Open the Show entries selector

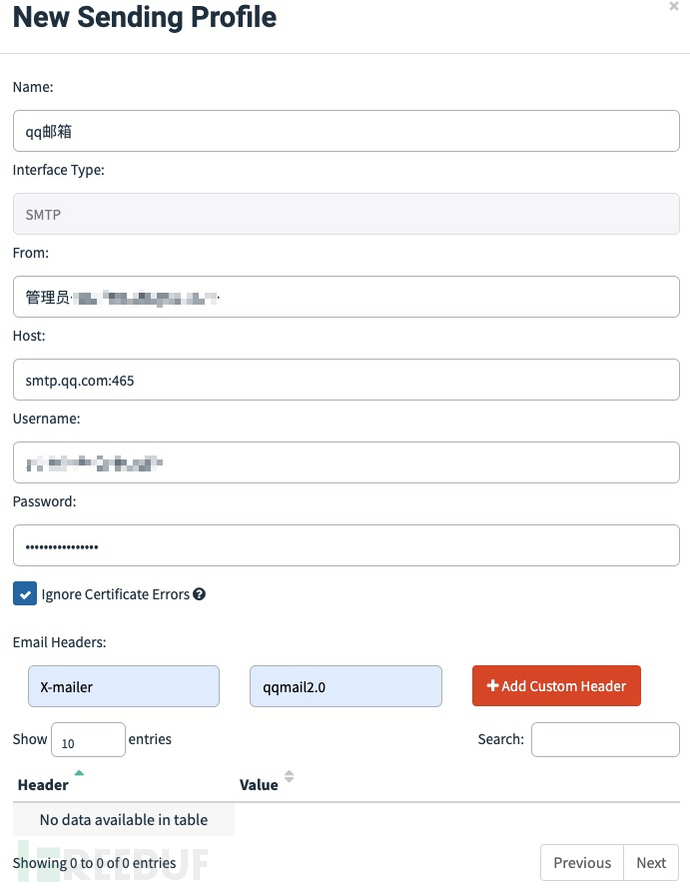(x=88, y=740)
